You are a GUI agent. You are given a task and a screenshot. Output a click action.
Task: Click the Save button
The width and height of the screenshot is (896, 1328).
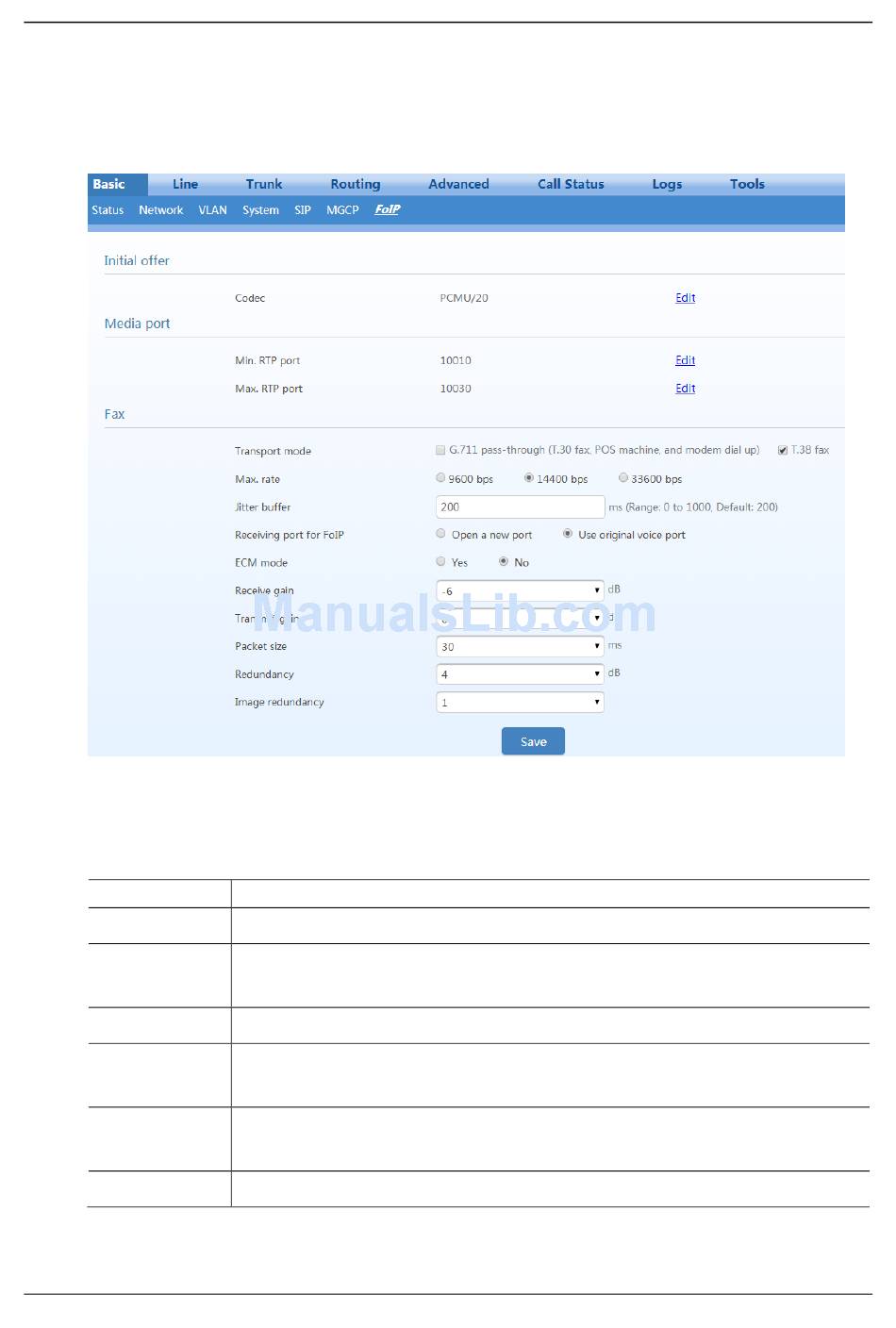[533, 741]
